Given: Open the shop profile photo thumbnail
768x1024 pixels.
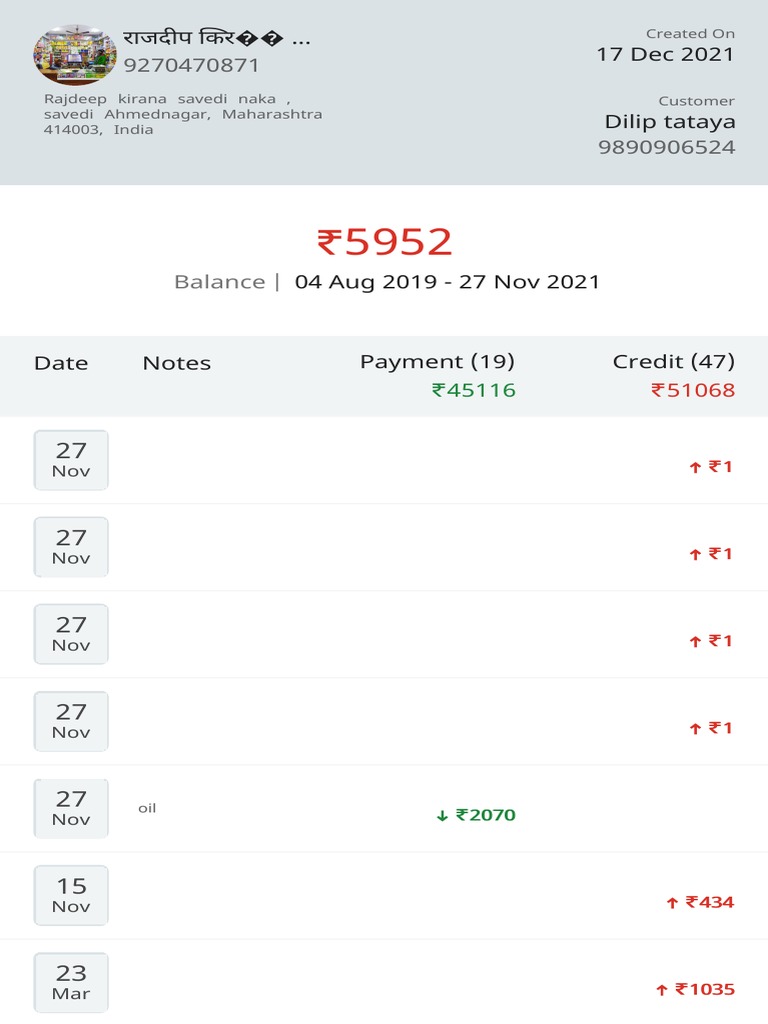Looking at the screenshot, I should tap(75, 54).
